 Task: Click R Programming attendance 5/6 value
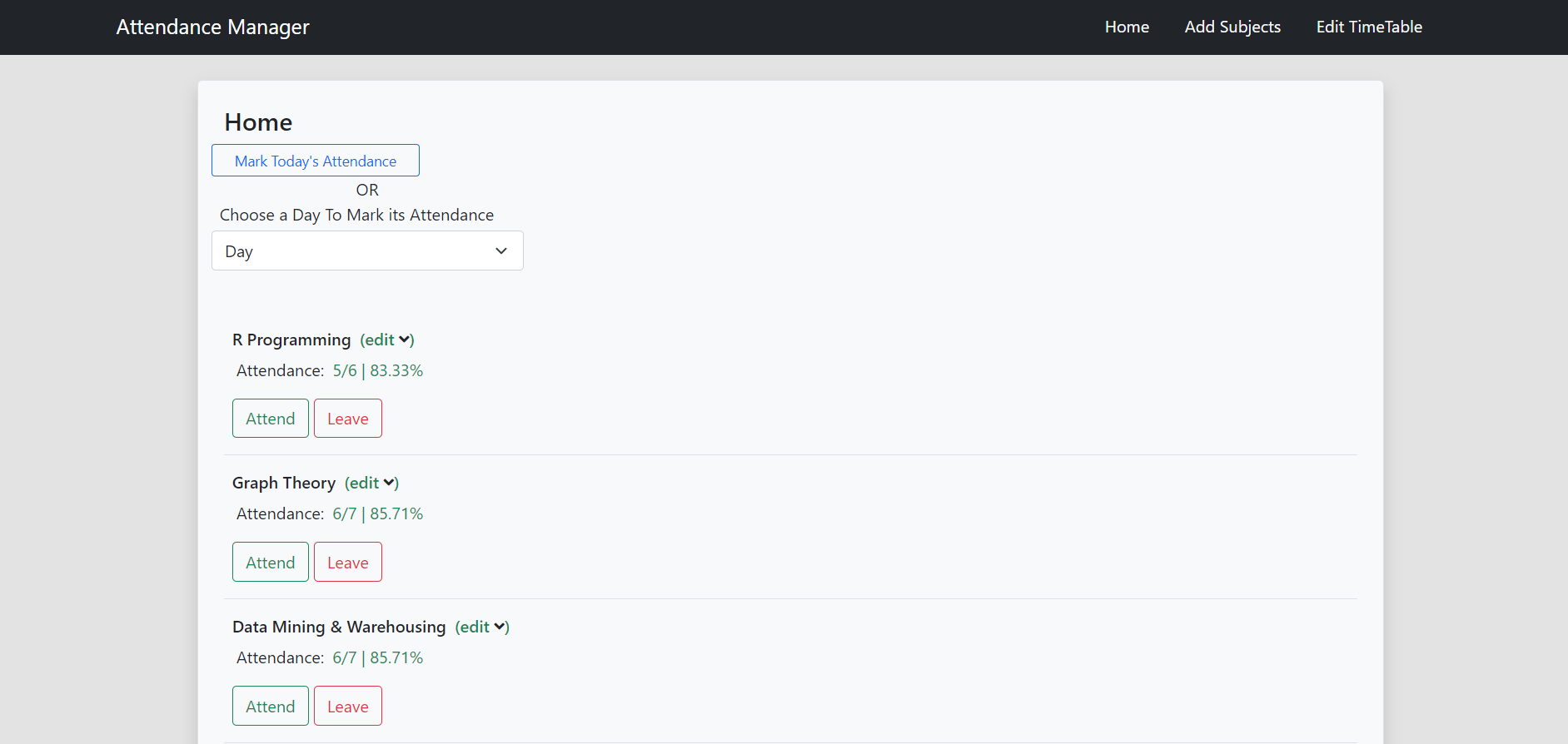(345, 370)
